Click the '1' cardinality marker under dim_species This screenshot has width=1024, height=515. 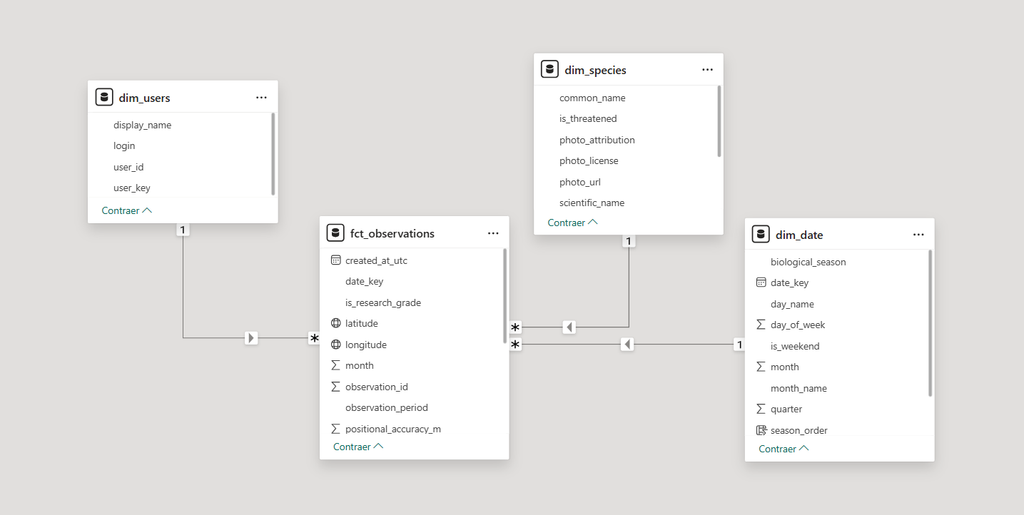coord(628,242)
